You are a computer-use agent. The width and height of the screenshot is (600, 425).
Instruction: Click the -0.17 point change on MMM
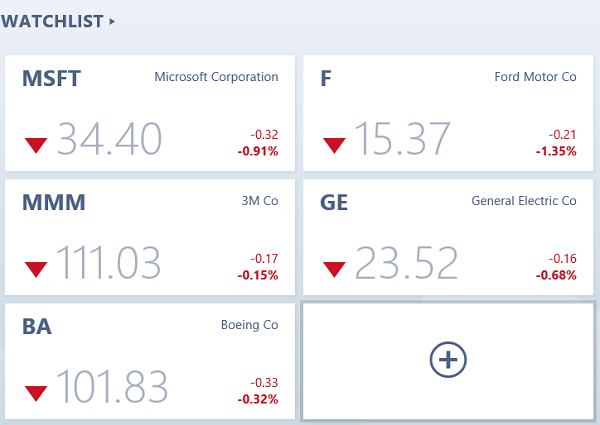click(x=264, y=259)
